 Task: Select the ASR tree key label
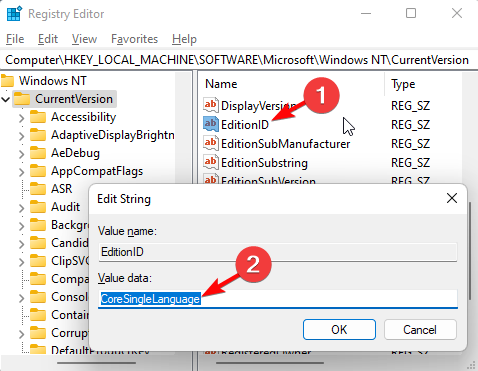tap(61, 189)
